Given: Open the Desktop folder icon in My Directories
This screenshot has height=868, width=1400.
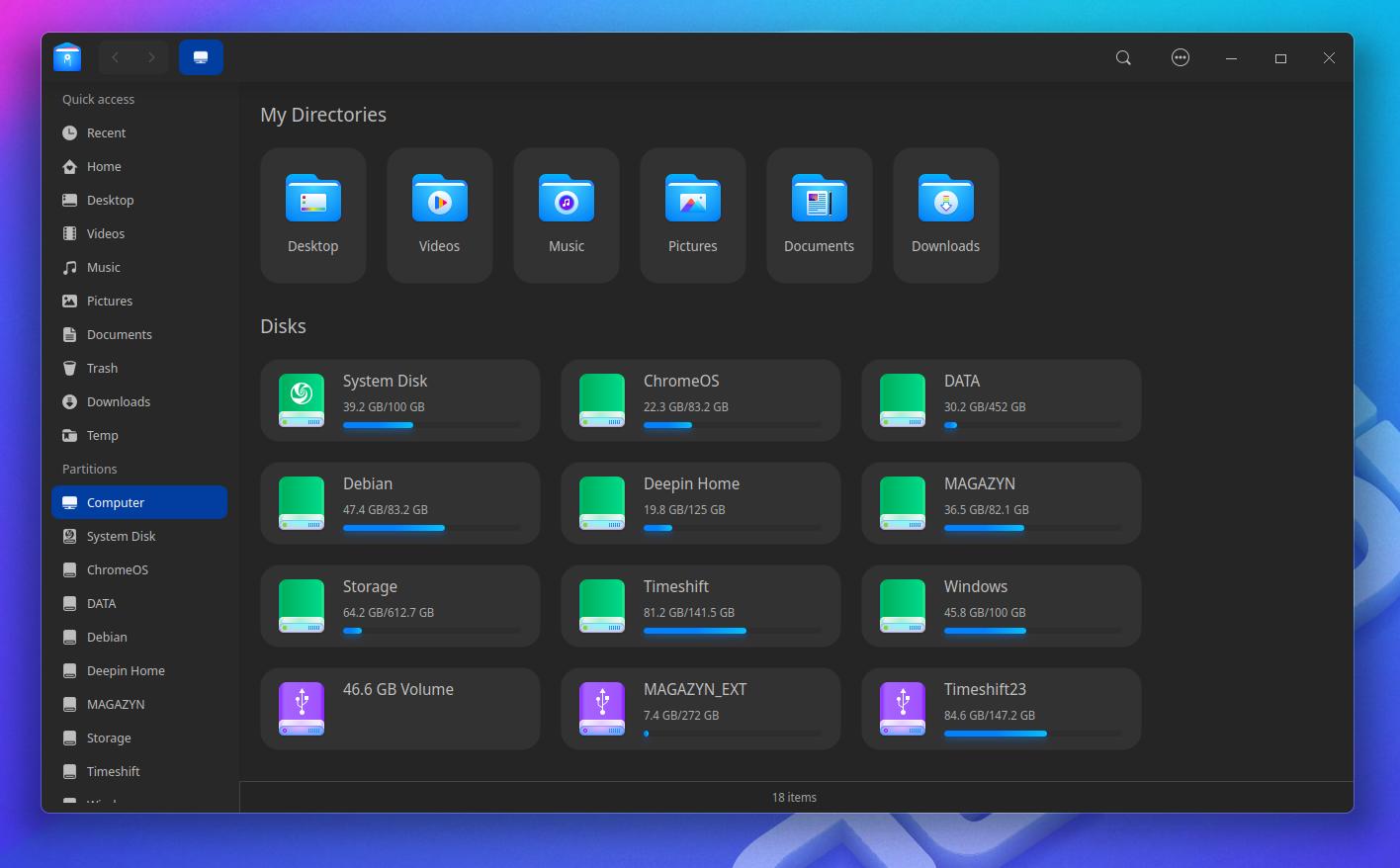Looking at the screenshot, I should click(x=313, y=198).
